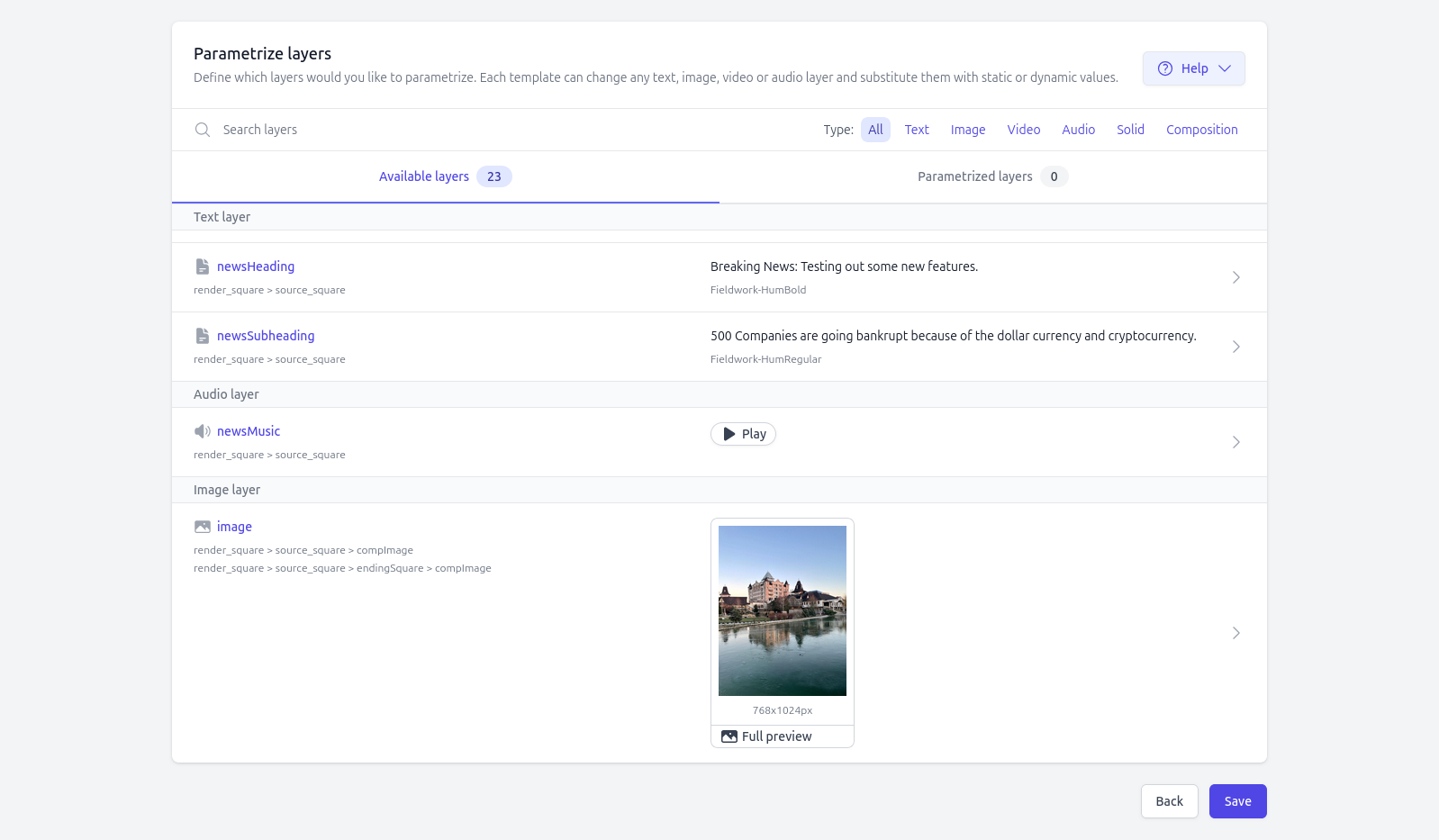This screenshot has height=840, width=1439.
Task: Select the Available layers tab
Action: [445, 176]
